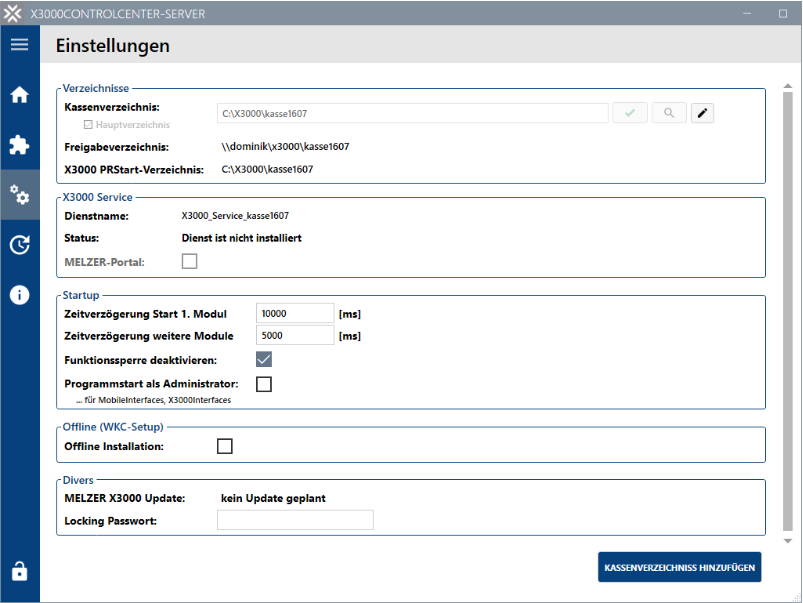Focus the Kassenverzeichnis path field
Screen dimensions: 803x603
[413, 113]
